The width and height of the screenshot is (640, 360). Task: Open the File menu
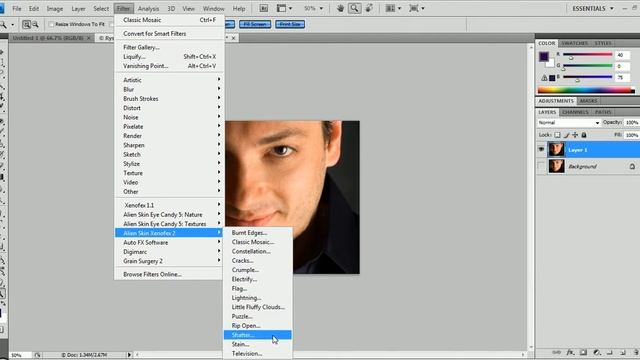[17, 8]
